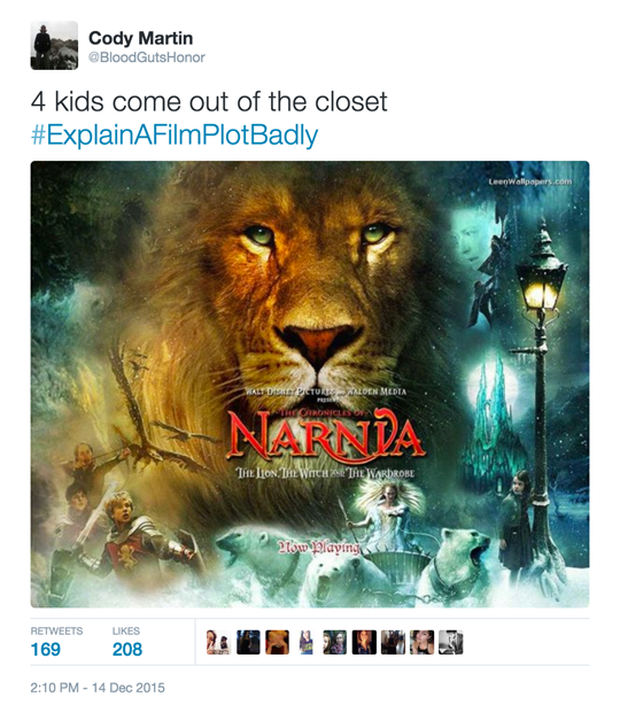Click the first liker avatar in the row
Image resolution: width=620 pixels, height=705 pixels.
[219, 642]
